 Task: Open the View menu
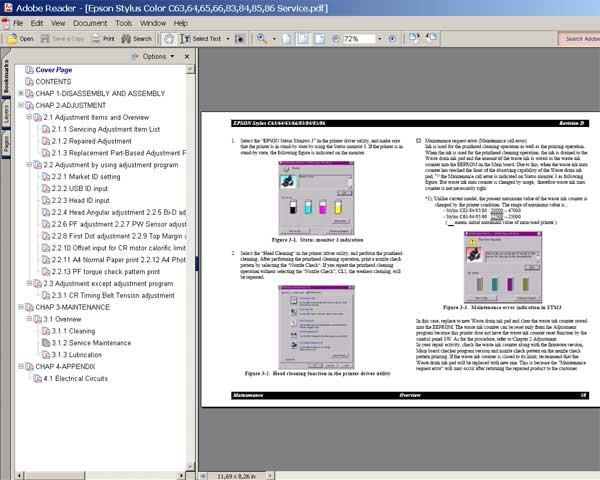click(58, 23)
